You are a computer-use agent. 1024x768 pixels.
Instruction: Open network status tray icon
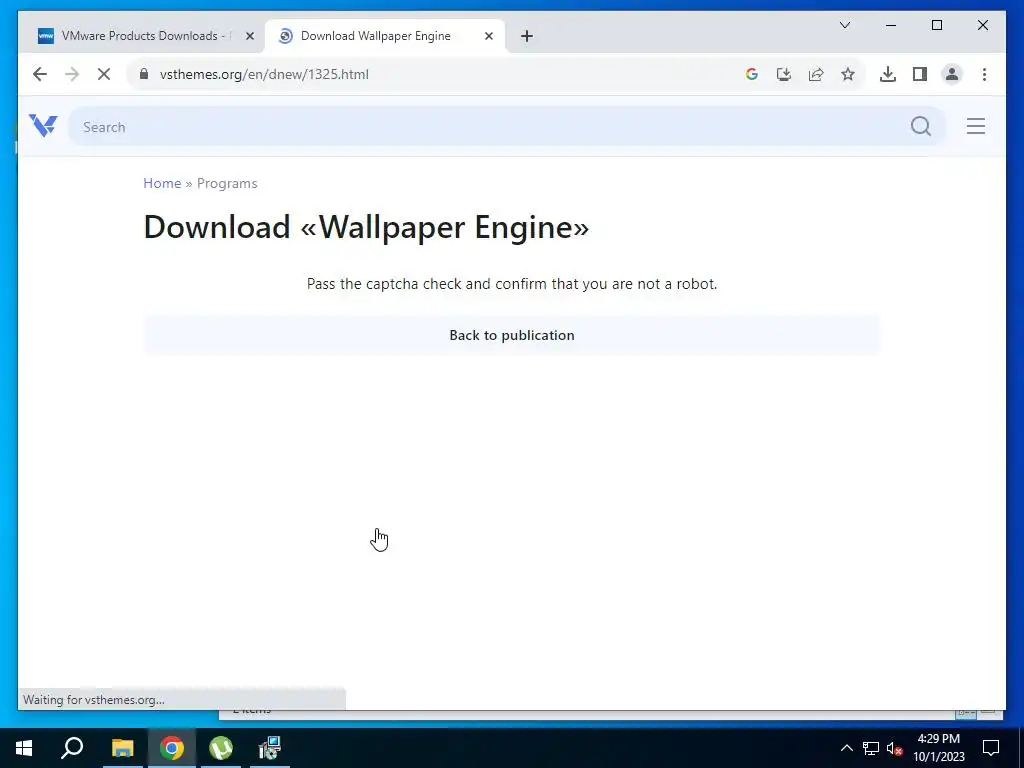click(871, 748)
